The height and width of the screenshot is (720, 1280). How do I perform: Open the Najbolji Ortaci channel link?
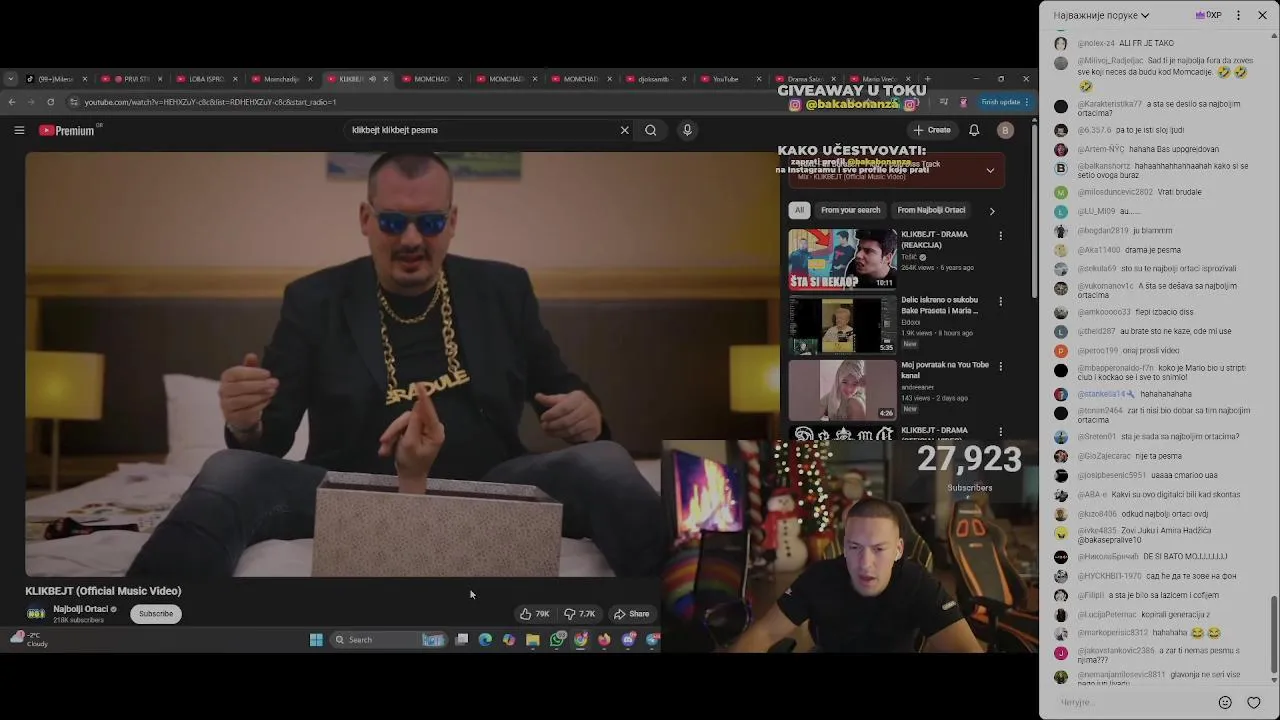pos(81,609)
